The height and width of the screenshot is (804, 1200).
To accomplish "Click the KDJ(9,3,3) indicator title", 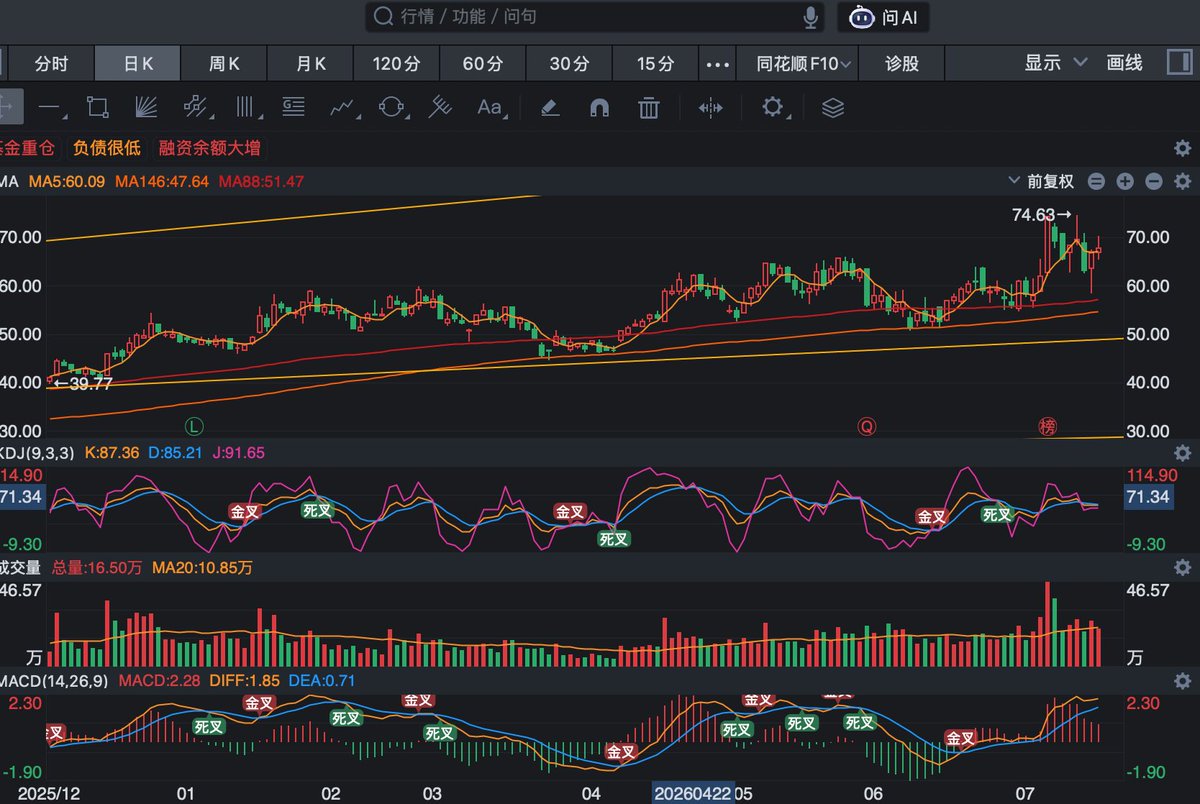I will pyautogui.click(x=37, y=452).
